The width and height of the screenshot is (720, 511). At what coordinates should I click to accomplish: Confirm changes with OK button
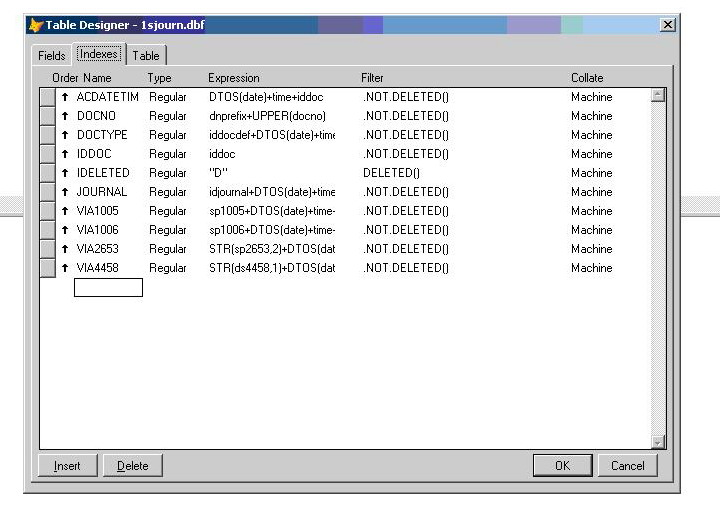(x=562, y=466)
